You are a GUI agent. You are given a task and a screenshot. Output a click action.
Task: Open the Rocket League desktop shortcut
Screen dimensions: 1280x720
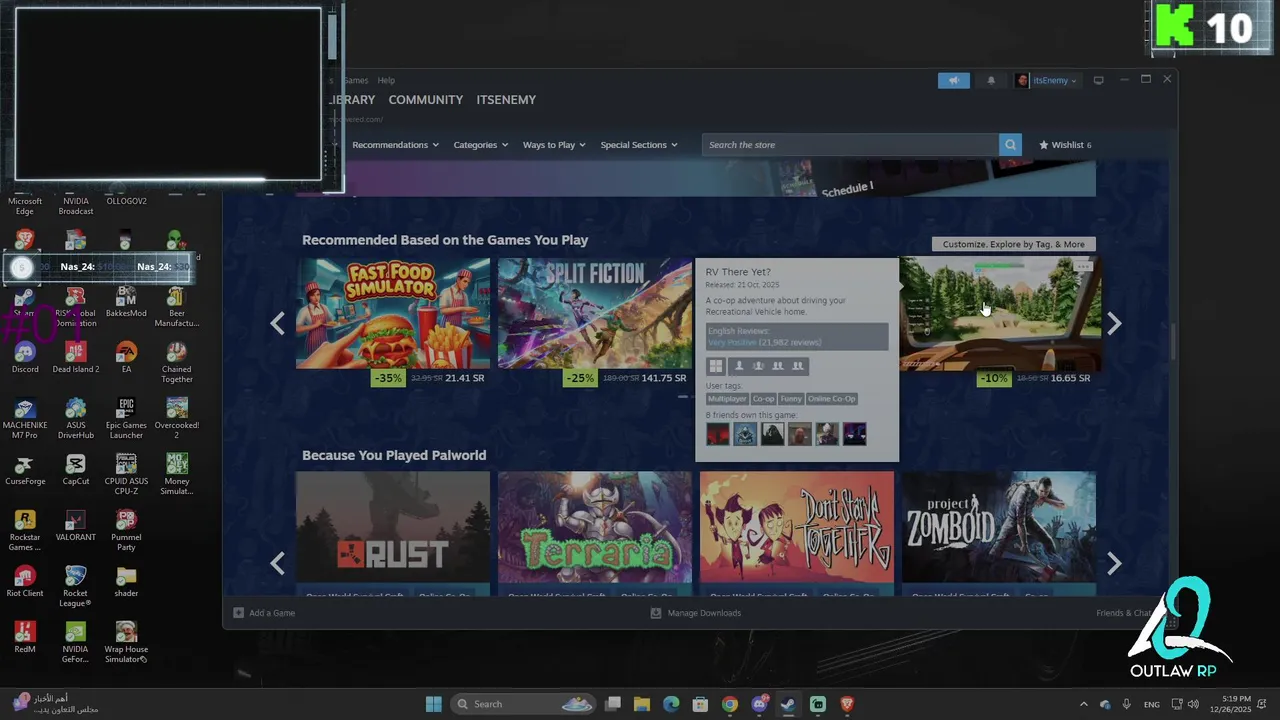pos(76,587)
